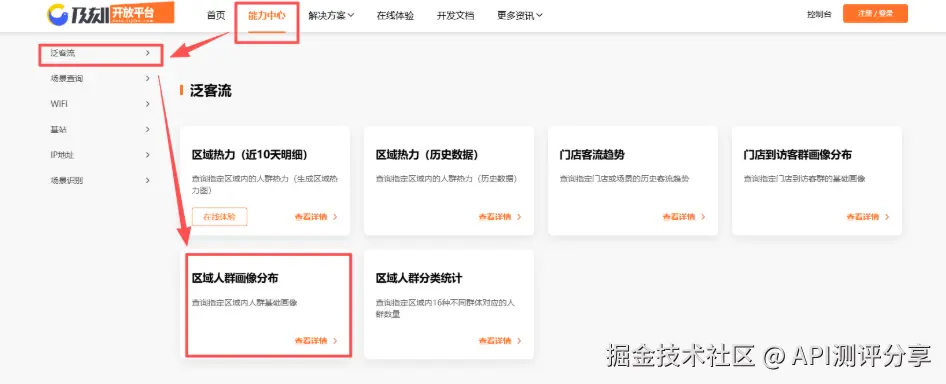Click 在线体验 button on 区域热力 card

pyautogui.click(x=220, y=216)
